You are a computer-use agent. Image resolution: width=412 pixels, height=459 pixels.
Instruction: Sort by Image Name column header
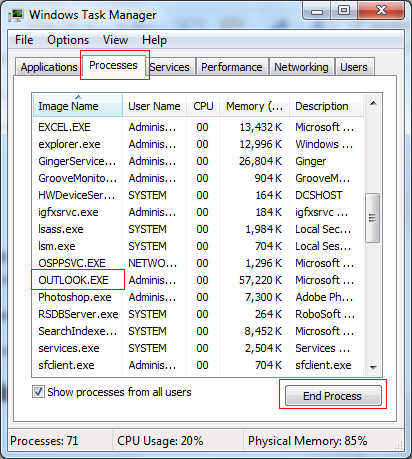pos(78,106)
